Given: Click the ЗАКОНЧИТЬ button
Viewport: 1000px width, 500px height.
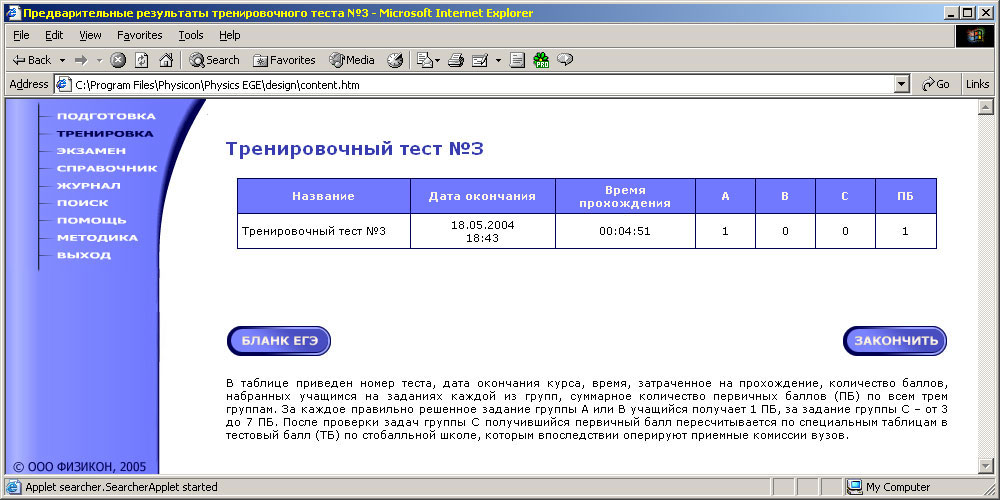Looking at the screenshot, I should coord(895,341).
